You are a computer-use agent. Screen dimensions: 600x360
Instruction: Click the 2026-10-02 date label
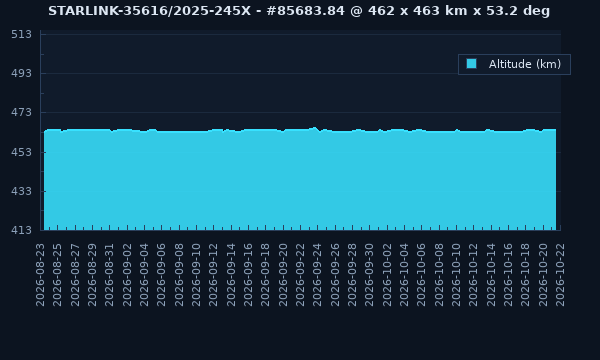pyautogui.click(x=387, y=275)
